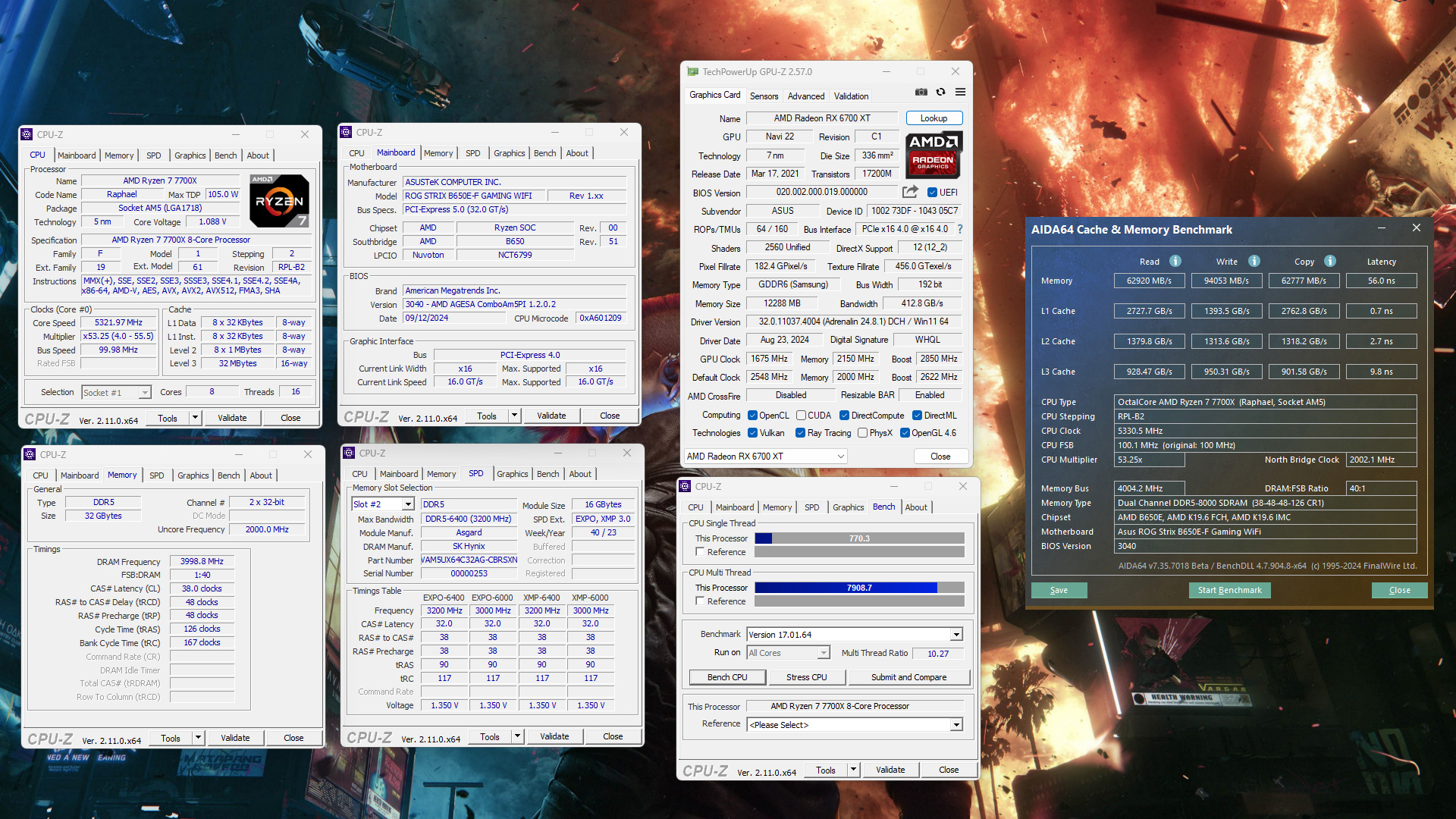Click Bus Interface question mark icon

[960, 229]
